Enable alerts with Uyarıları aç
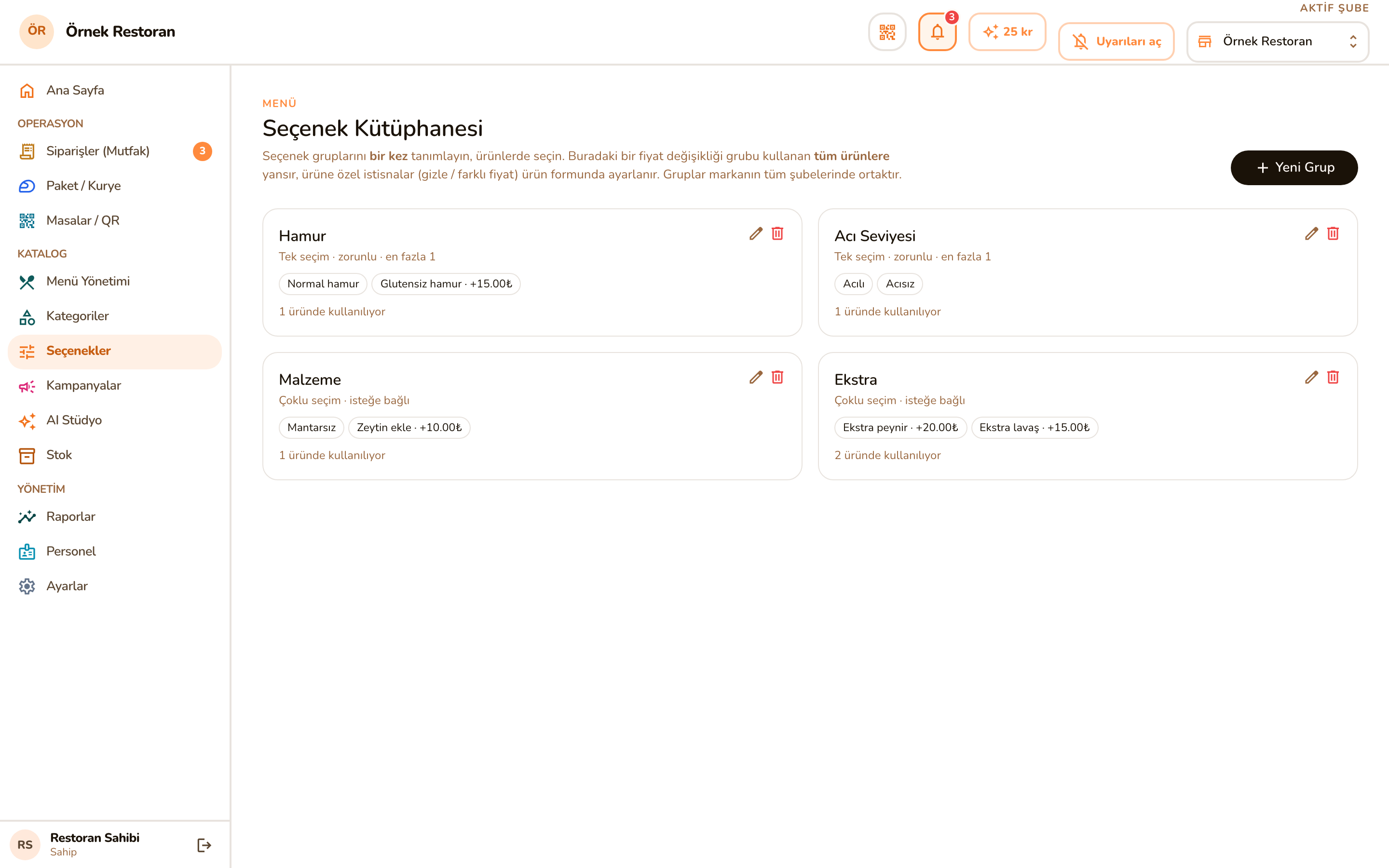The height and width of the screenshot is (868, 1389). pos(1117,41)
